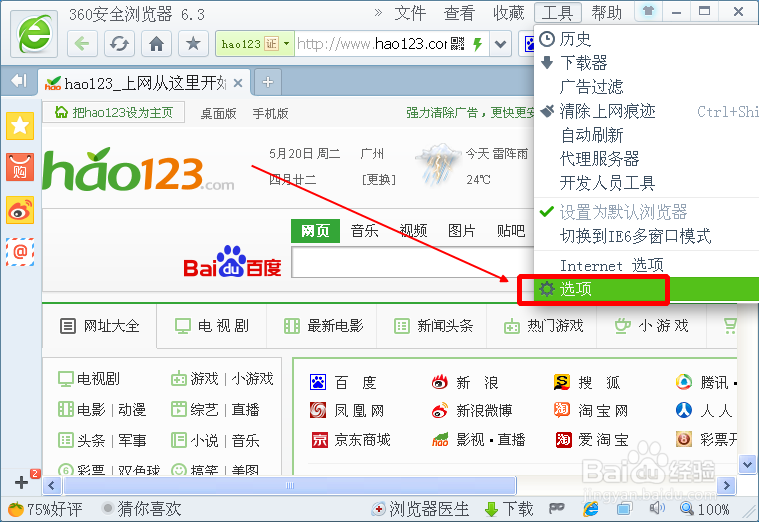Image resolution: width=759 pixels, height=522 pixels.
Task: Open the 网址大全 category tab
Action: (x=100, y=326)
